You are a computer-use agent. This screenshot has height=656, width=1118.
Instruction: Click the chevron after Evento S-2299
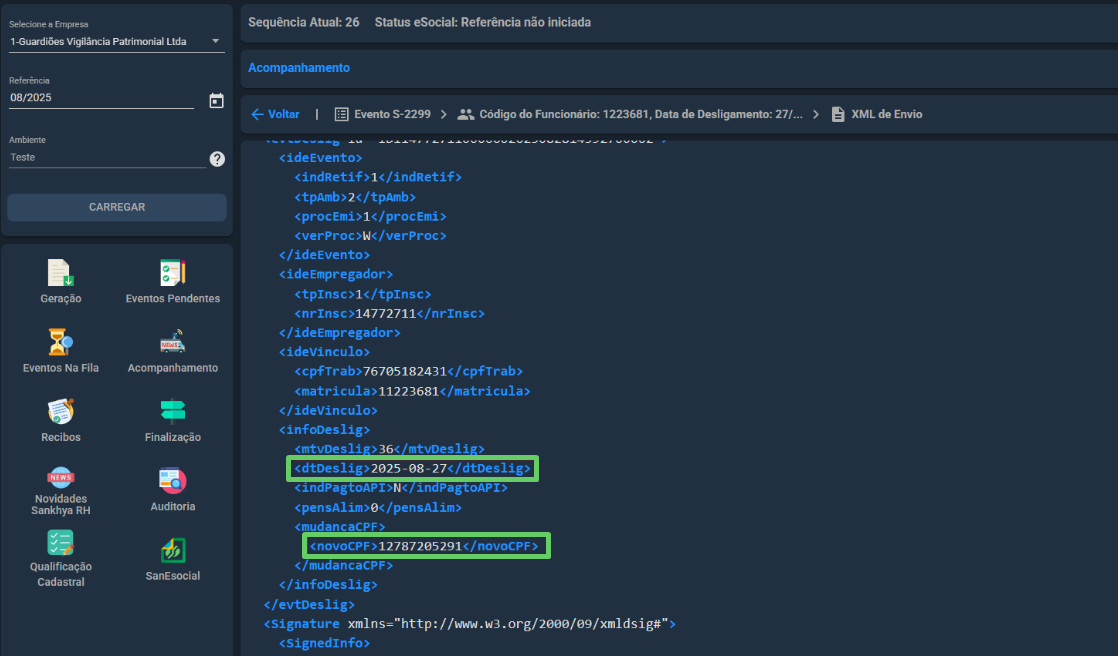(x=443, y=114)
